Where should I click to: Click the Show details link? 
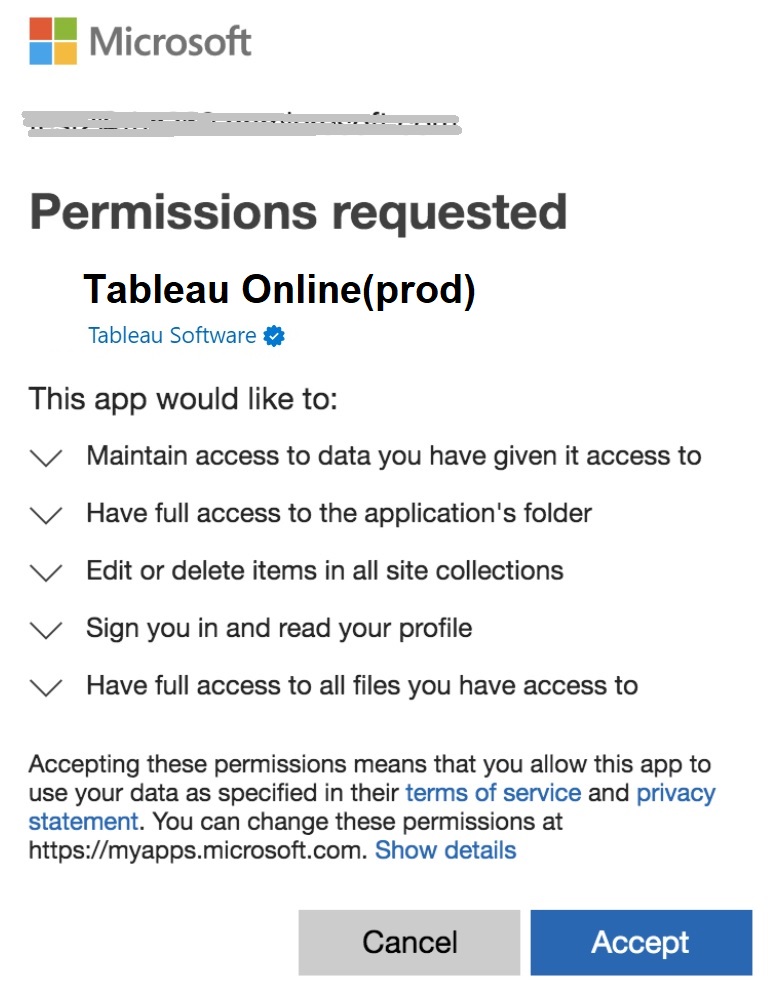tap(446, 850)
